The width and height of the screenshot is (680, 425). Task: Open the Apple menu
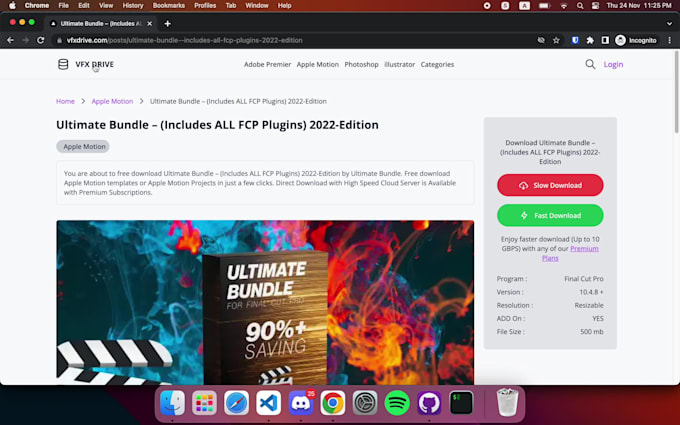pyautogui.click(x=12, y=6)
